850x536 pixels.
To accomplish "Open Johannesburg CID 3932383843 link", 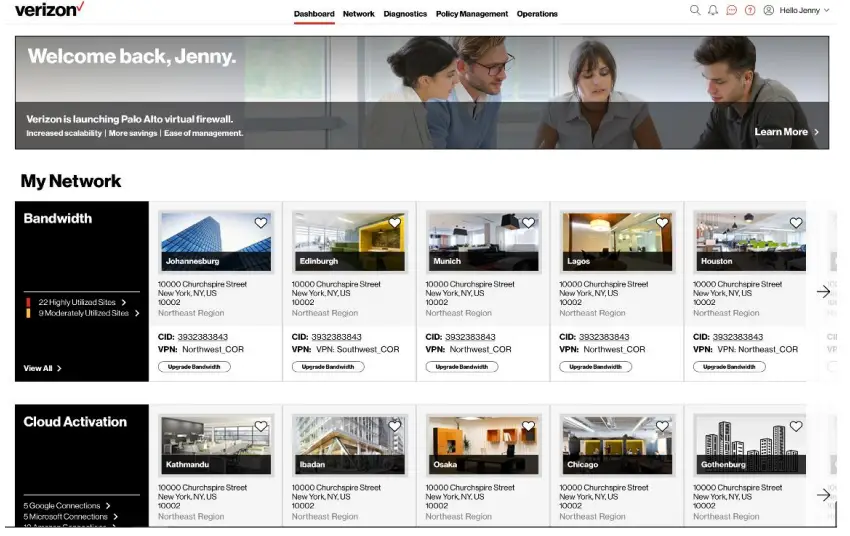I will pos(203,337).
